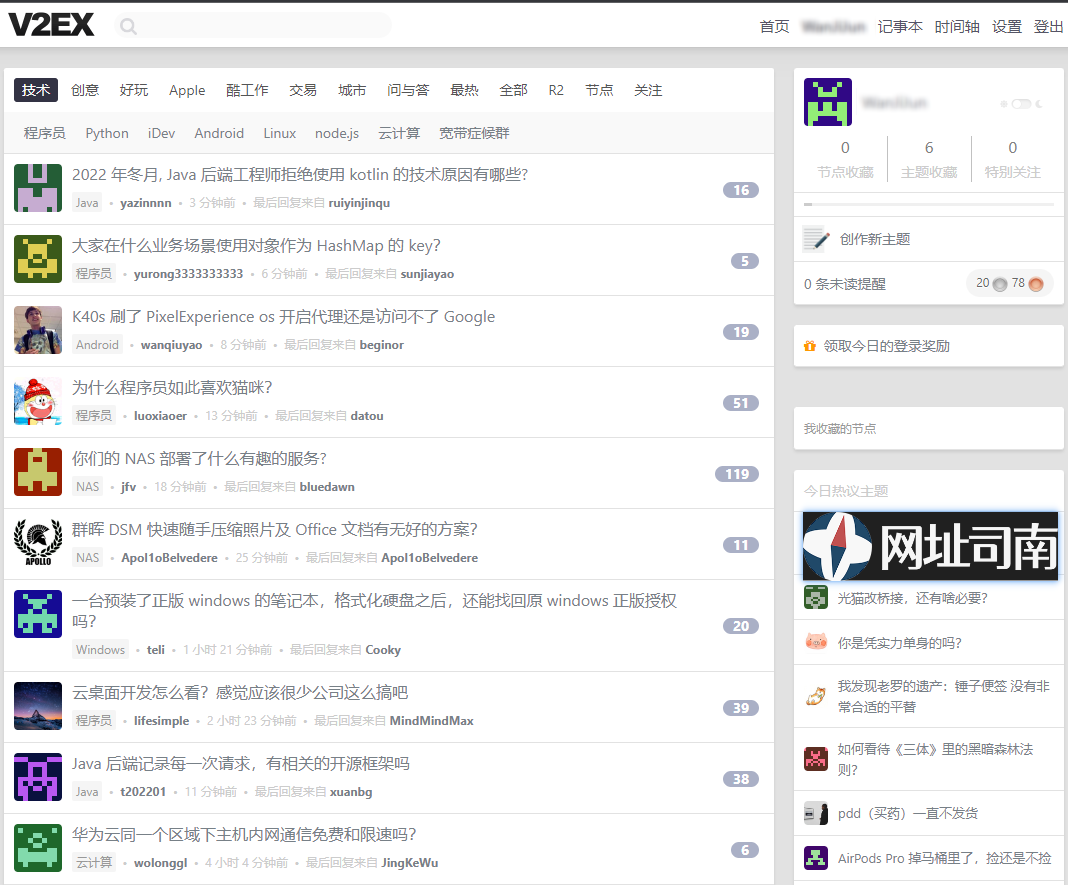
Task: Click the 网址司南 compass banner
Action: 930,546
